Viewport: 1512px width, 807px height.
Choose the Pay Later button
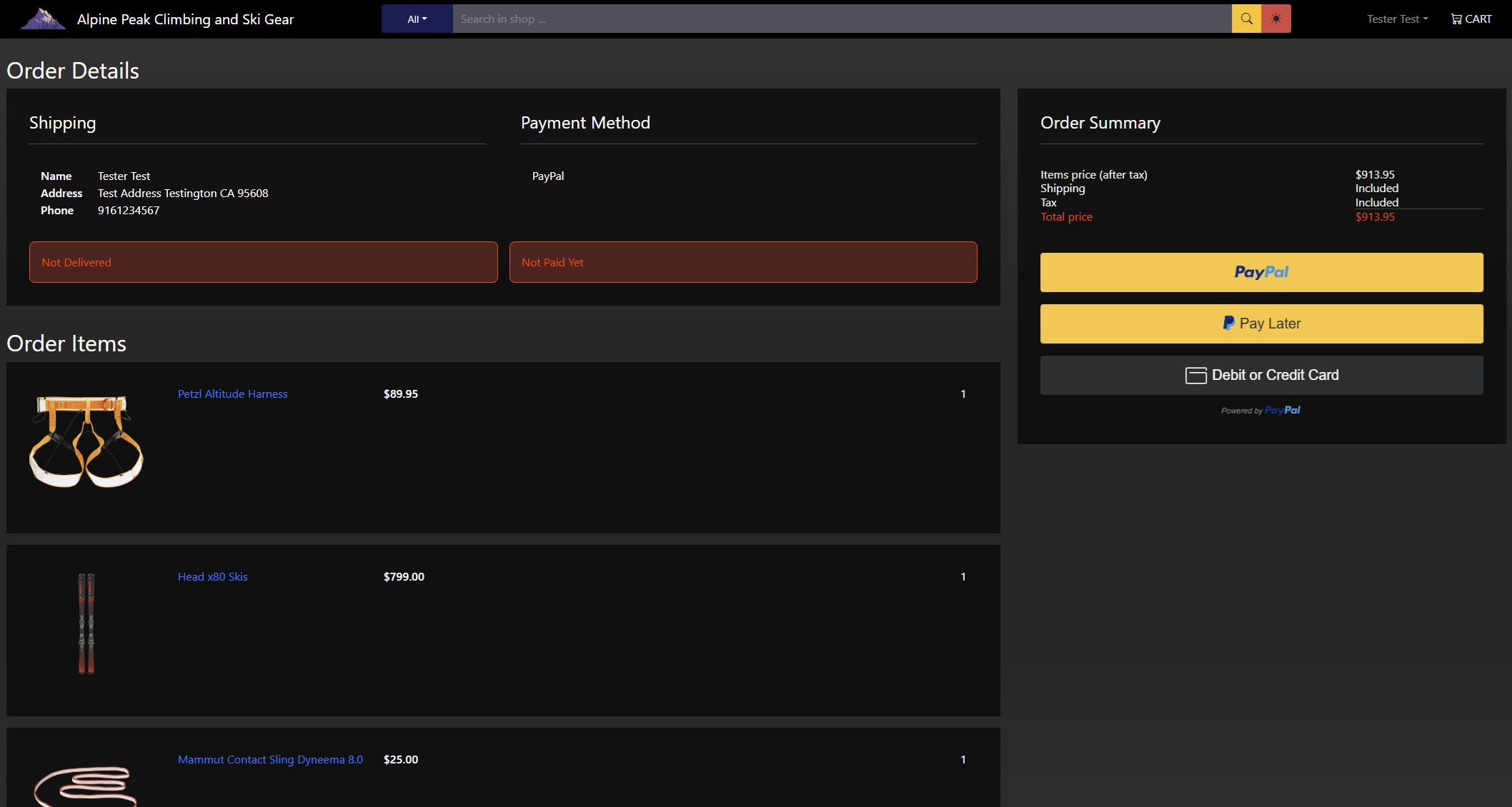click(x=1261, y=324)
